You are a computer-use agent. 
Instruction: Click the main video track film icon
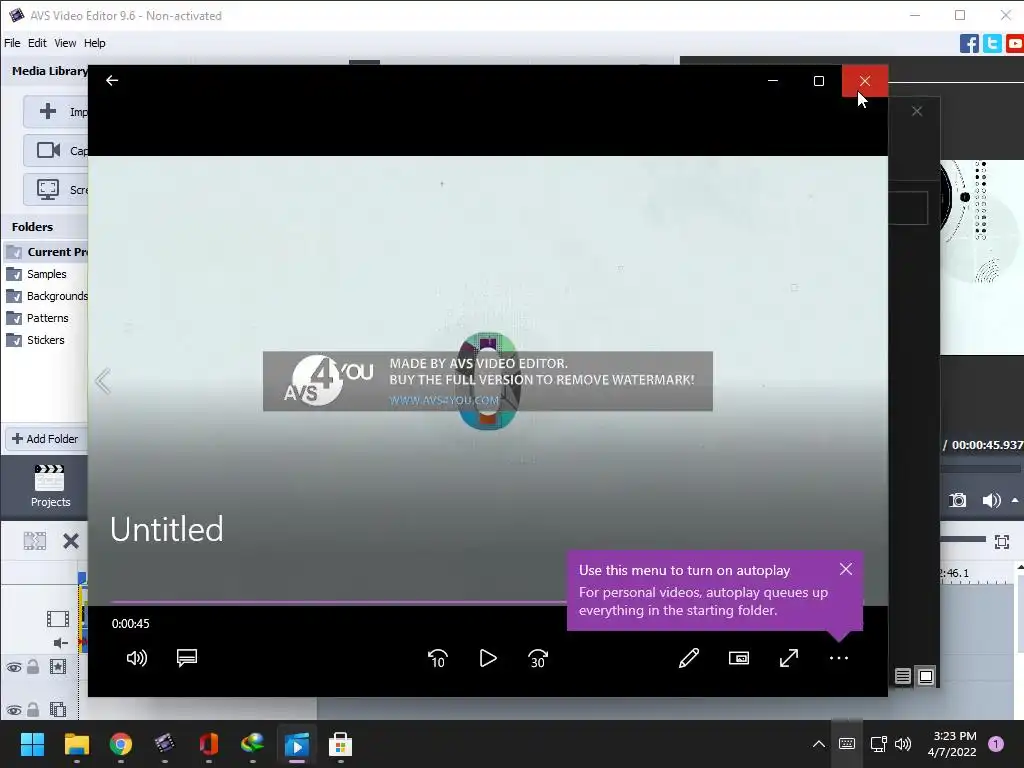tap(57, 618)
